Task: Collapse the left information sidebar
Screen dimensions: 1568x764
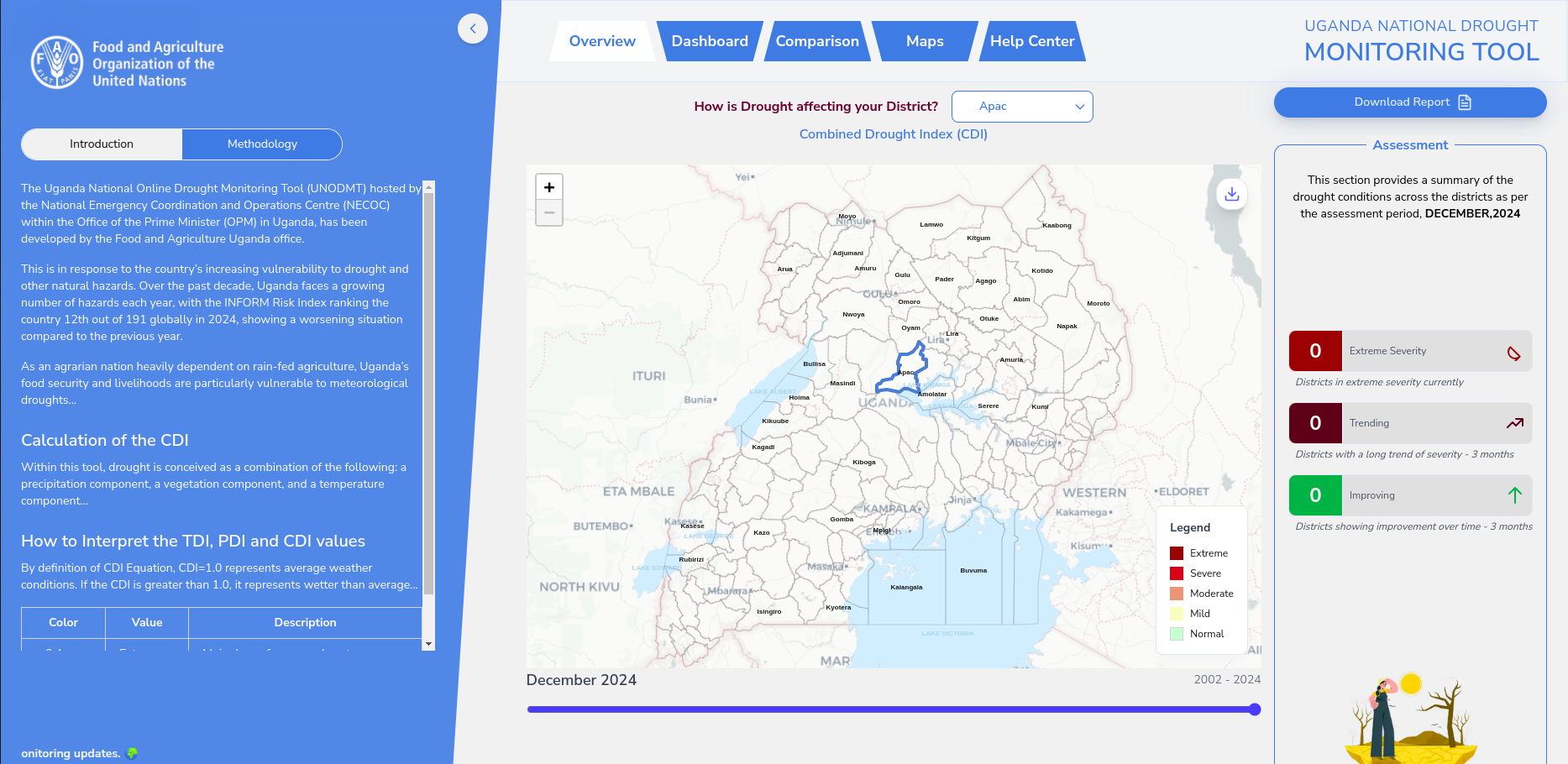Action: point(473,29)
